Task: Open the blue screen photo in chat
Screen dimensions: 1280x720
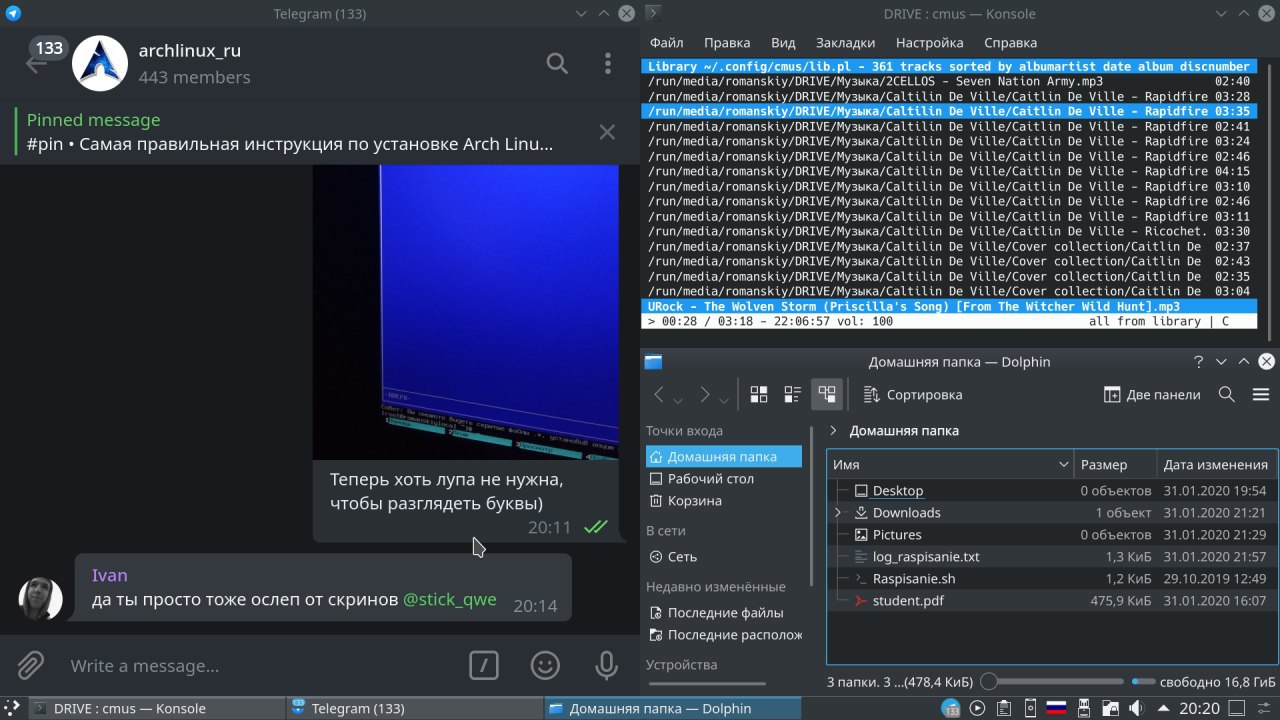Action: pos(465,312)
